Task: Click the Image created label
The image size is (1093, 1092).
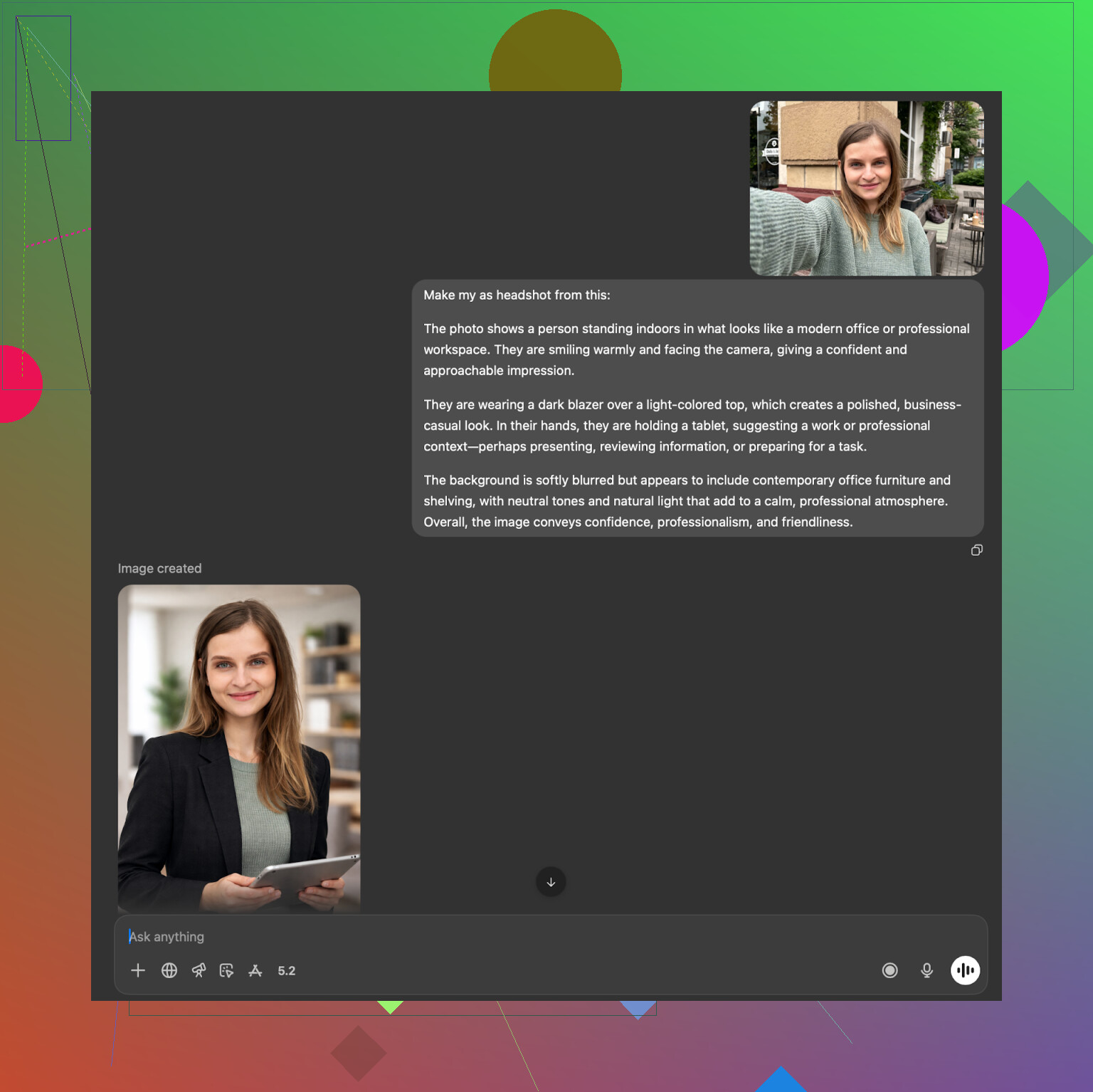Action: click(159, 569)
